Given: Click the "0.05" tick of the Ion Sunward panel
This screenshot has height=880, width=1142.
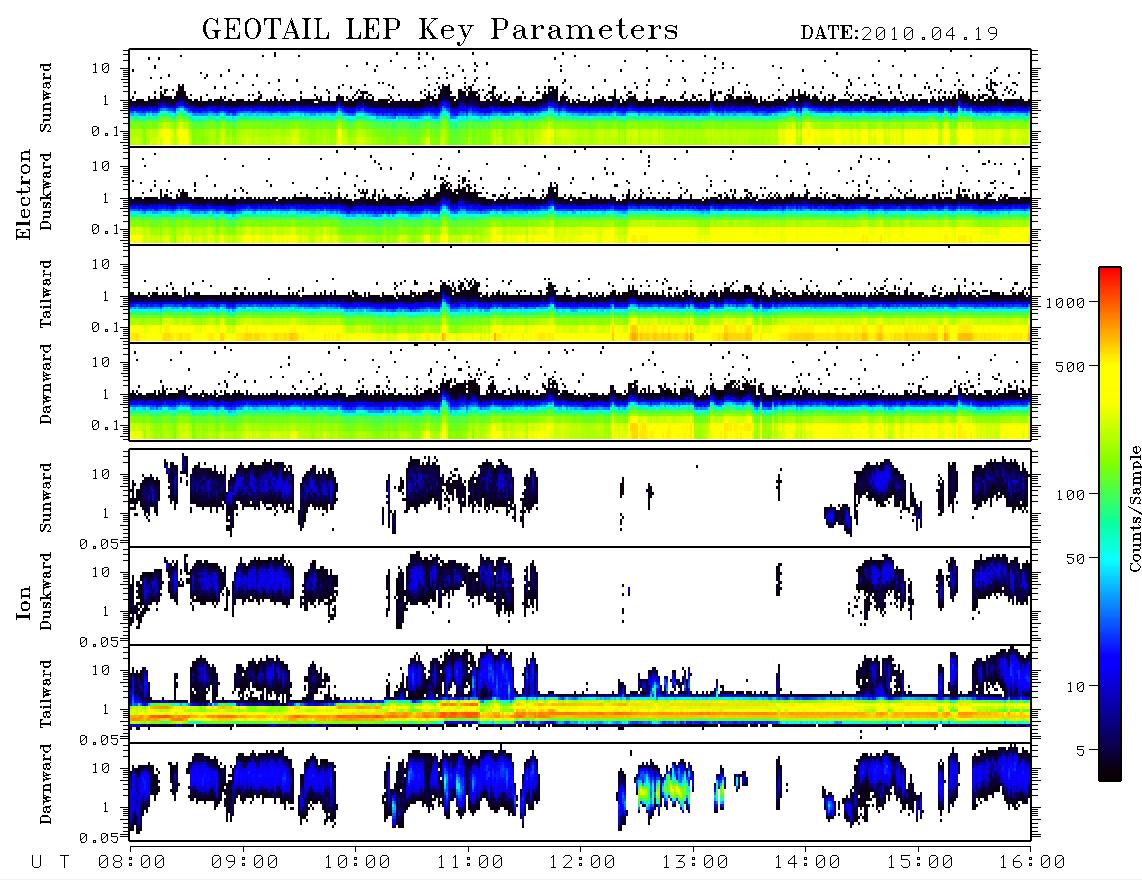Looking at the screenshot, I should tap(98, 543).
